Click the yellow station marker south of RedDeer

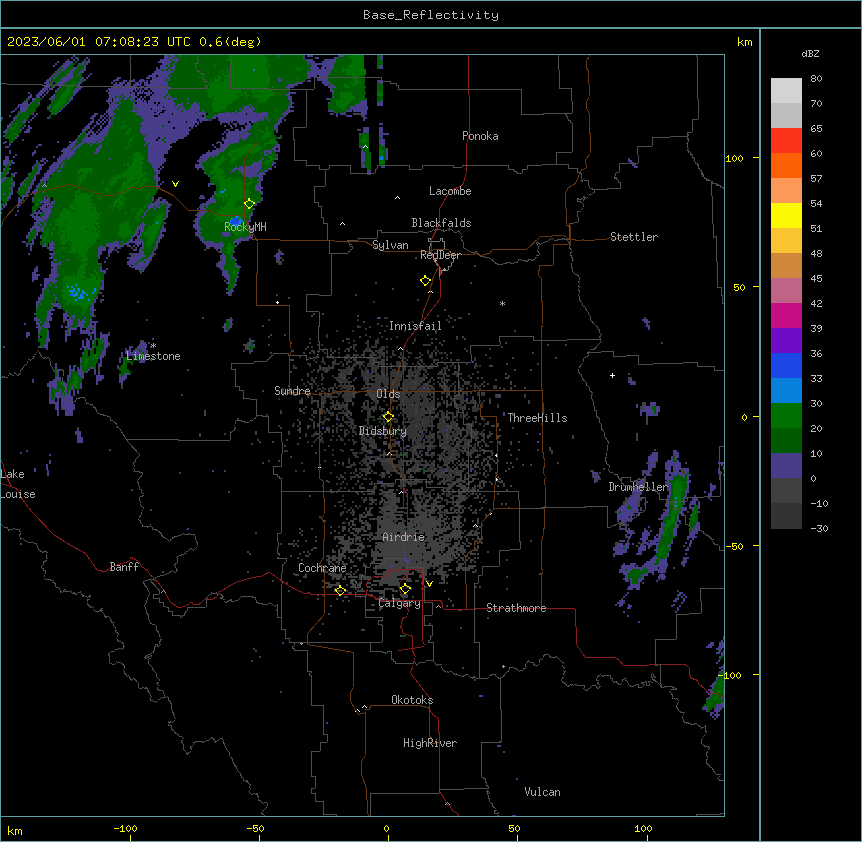pos(426,281)
